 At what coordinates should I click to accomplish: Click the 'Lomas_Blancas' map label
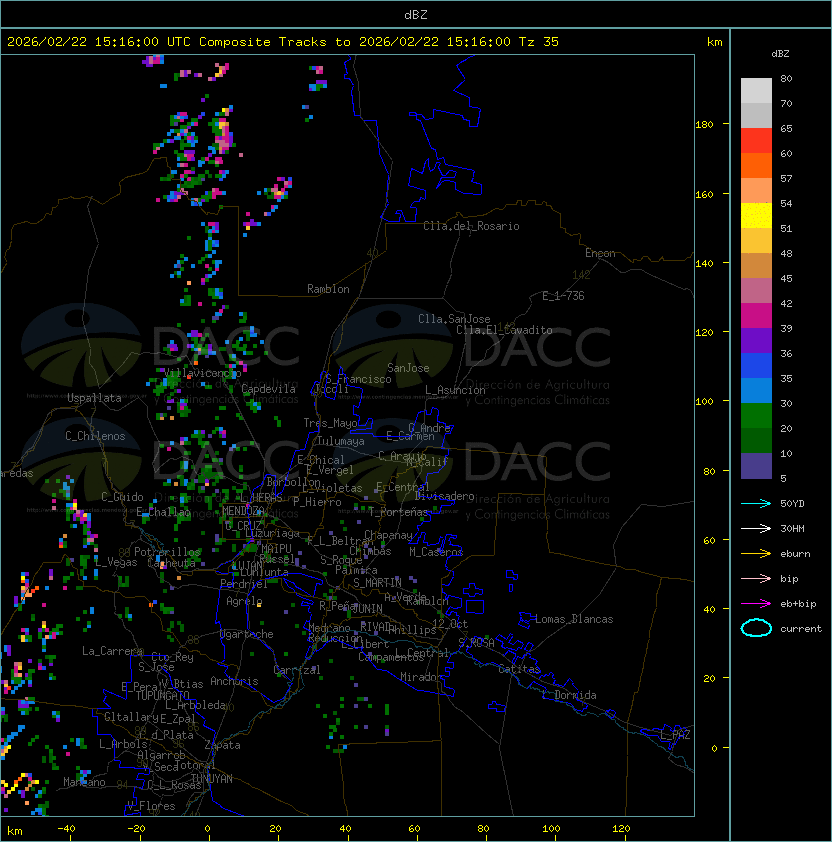click(x=574, y=619)
